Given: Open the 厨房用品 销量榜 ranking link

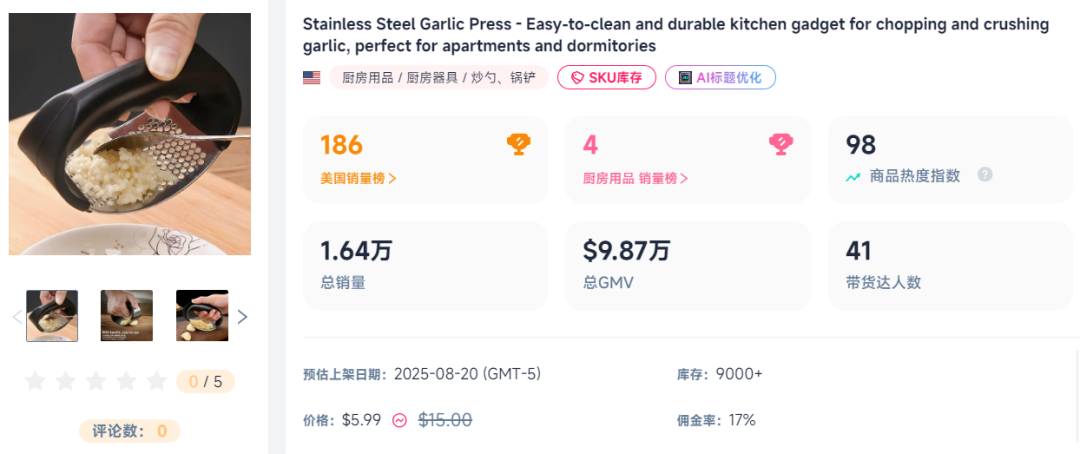Looking at the screenshot, I should tap(635, 178).
